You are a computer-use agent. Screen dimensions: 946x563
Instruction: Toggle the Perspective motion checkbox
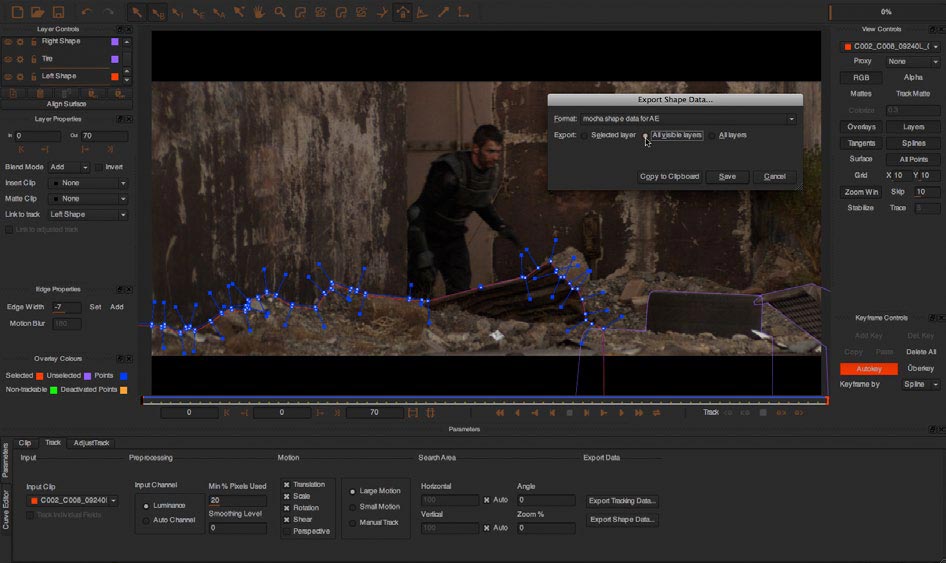pyautogui.click(x=287, y=531)
